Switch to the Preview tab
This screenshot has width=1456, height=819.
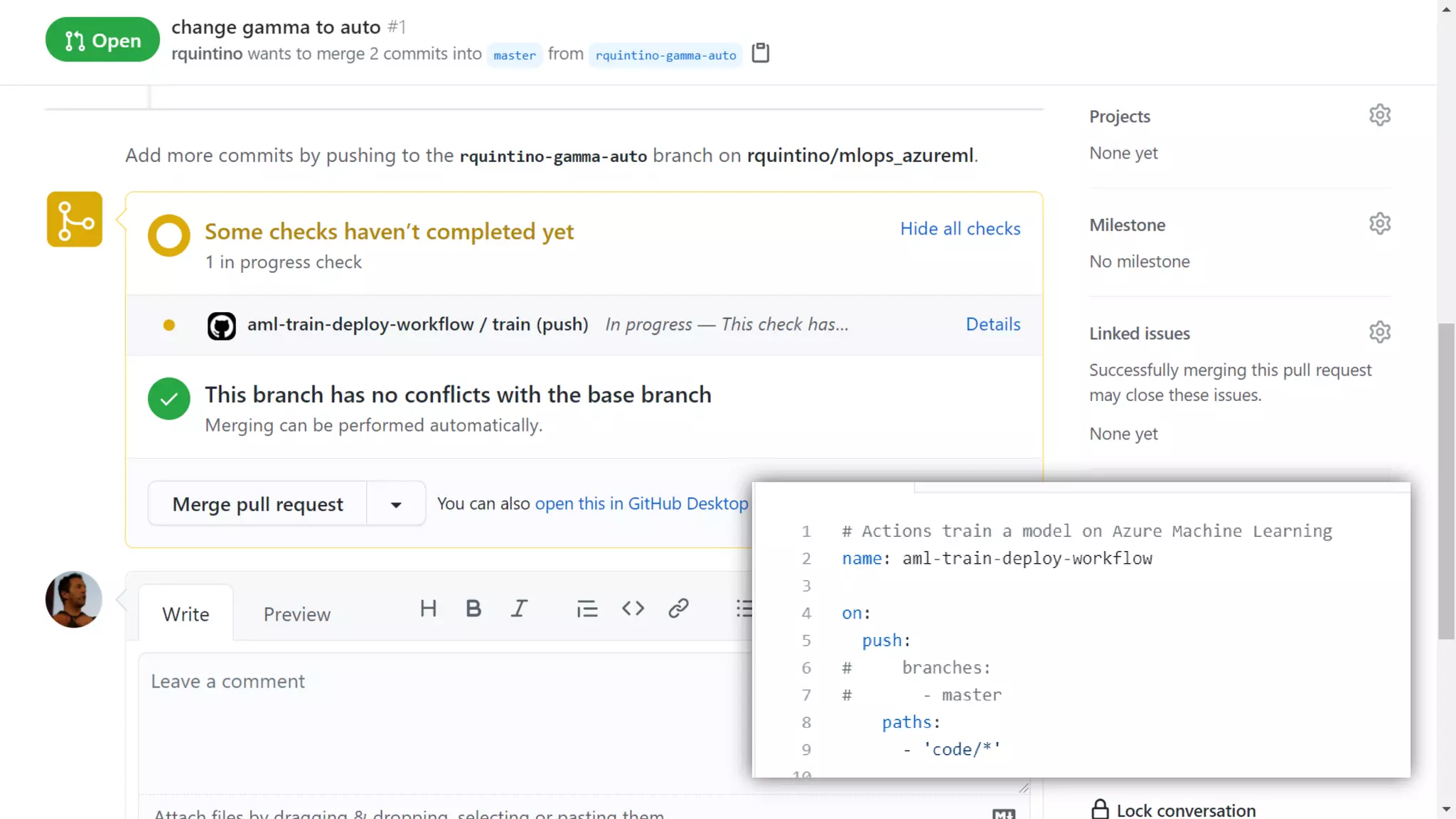[x=296, y=614]
